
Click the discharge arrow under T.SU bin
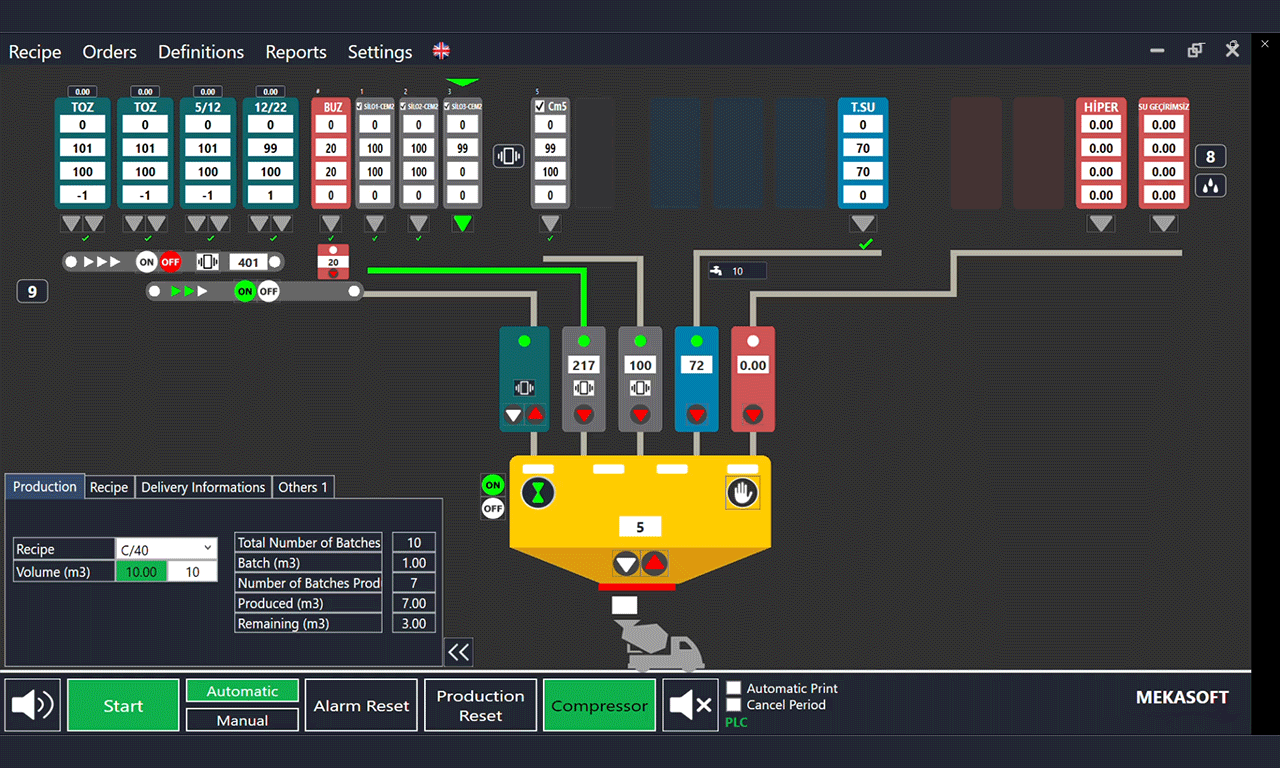(x=862, y=224)
